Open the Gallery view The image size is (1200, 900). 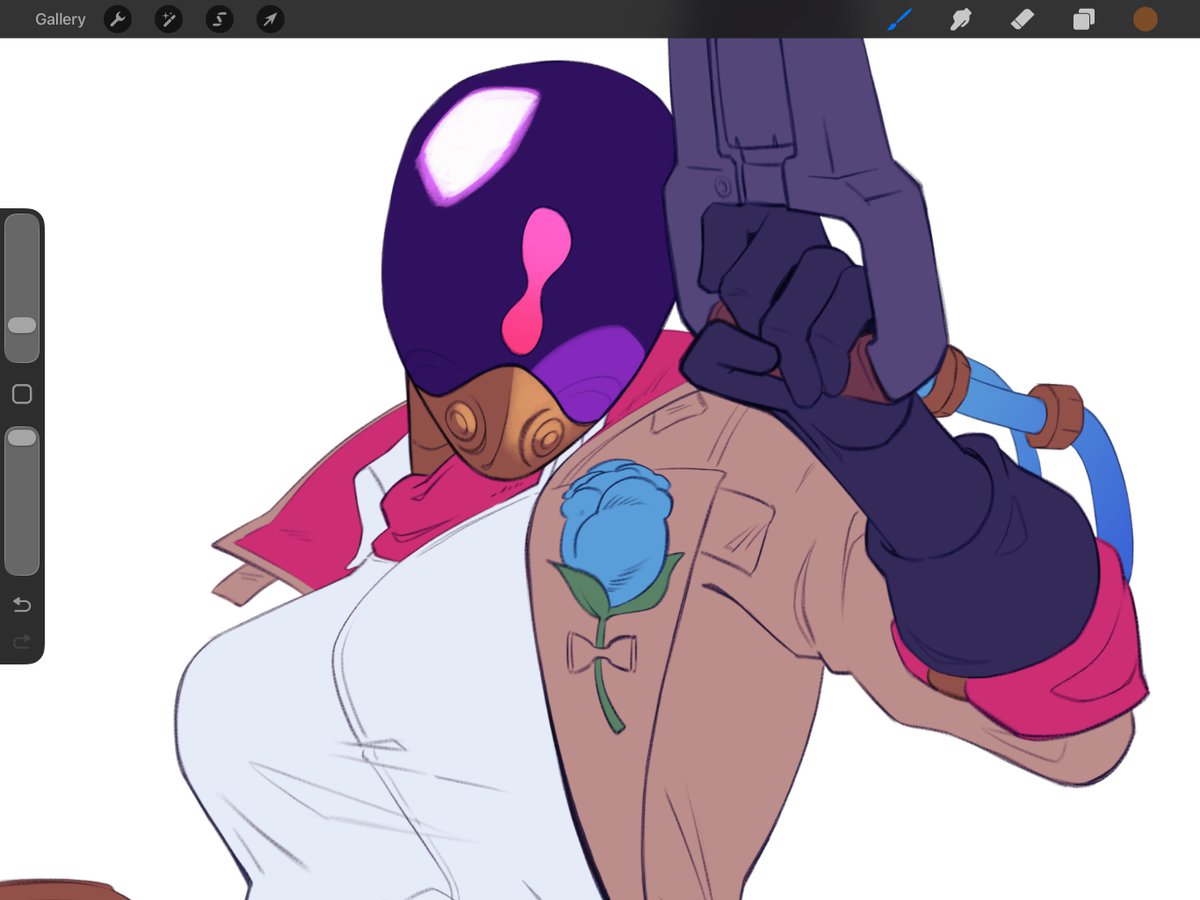click(x=60, y=19)
